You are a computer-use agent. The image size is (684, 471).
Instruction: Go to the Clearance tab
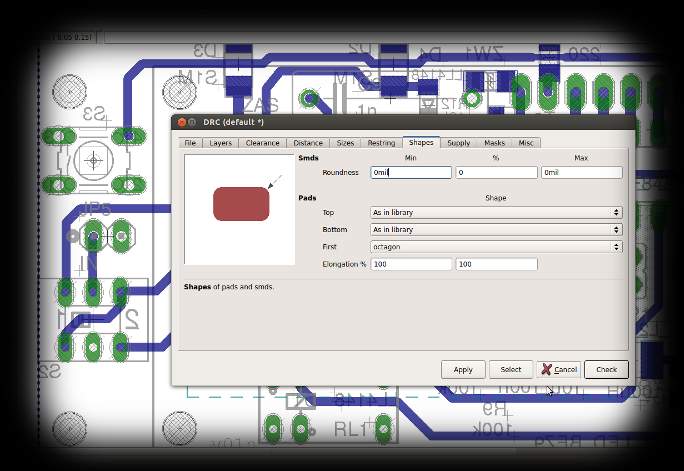[x=262, y=143]
